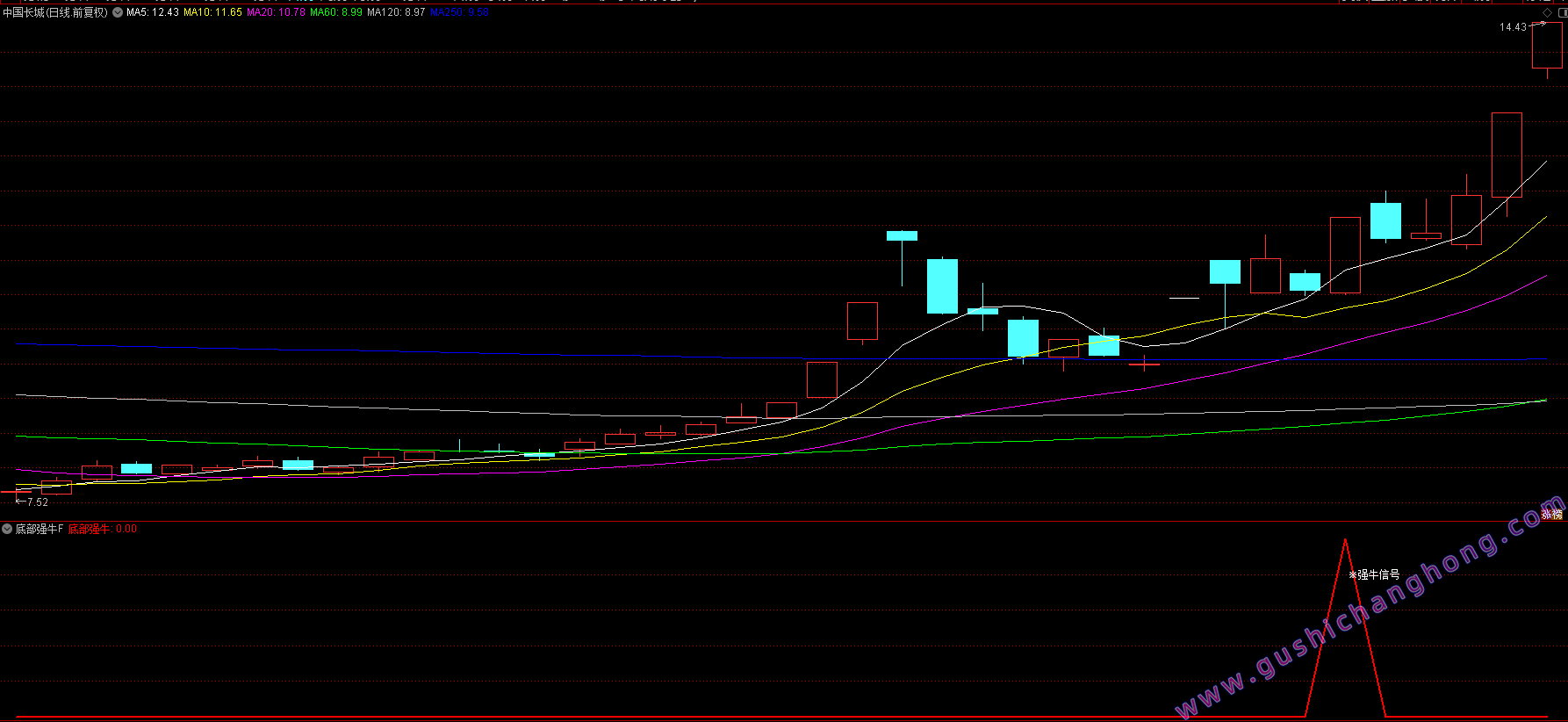
Task: Expand the 底部强牛F indicator dropdown arrow
Action: [x=7, y=529]
